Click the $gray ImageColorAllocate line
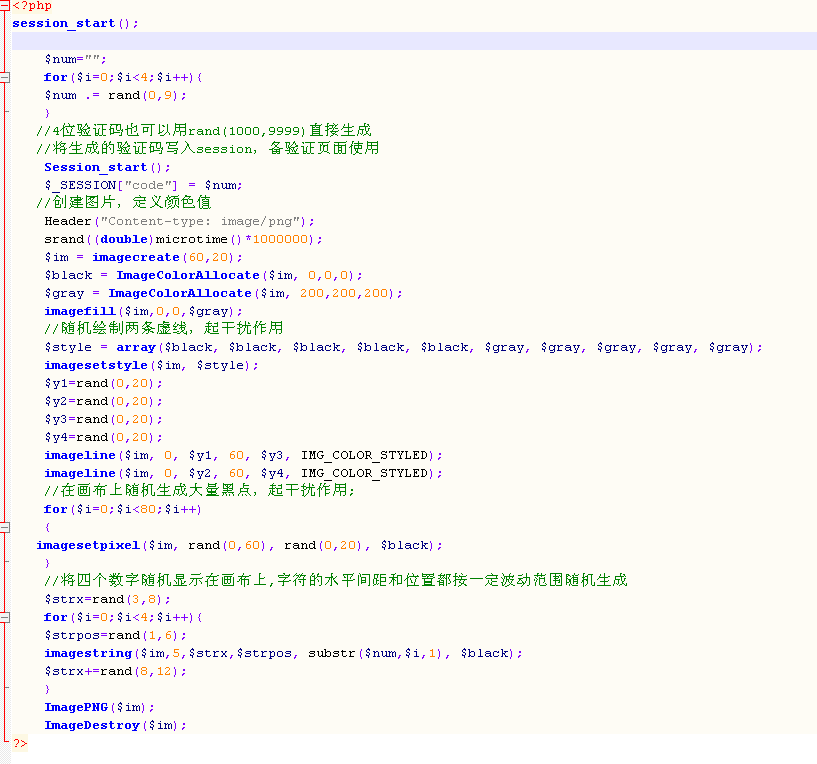 (224, 293)
